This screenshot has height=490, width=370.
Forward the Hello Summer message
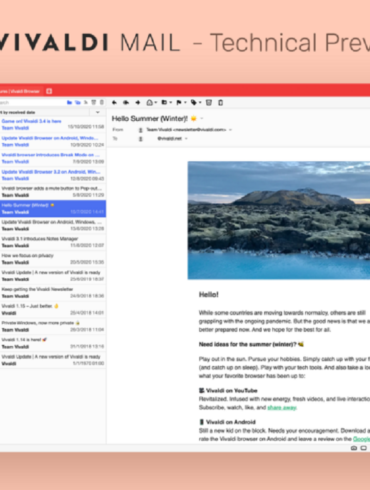(x=138, y=103)
